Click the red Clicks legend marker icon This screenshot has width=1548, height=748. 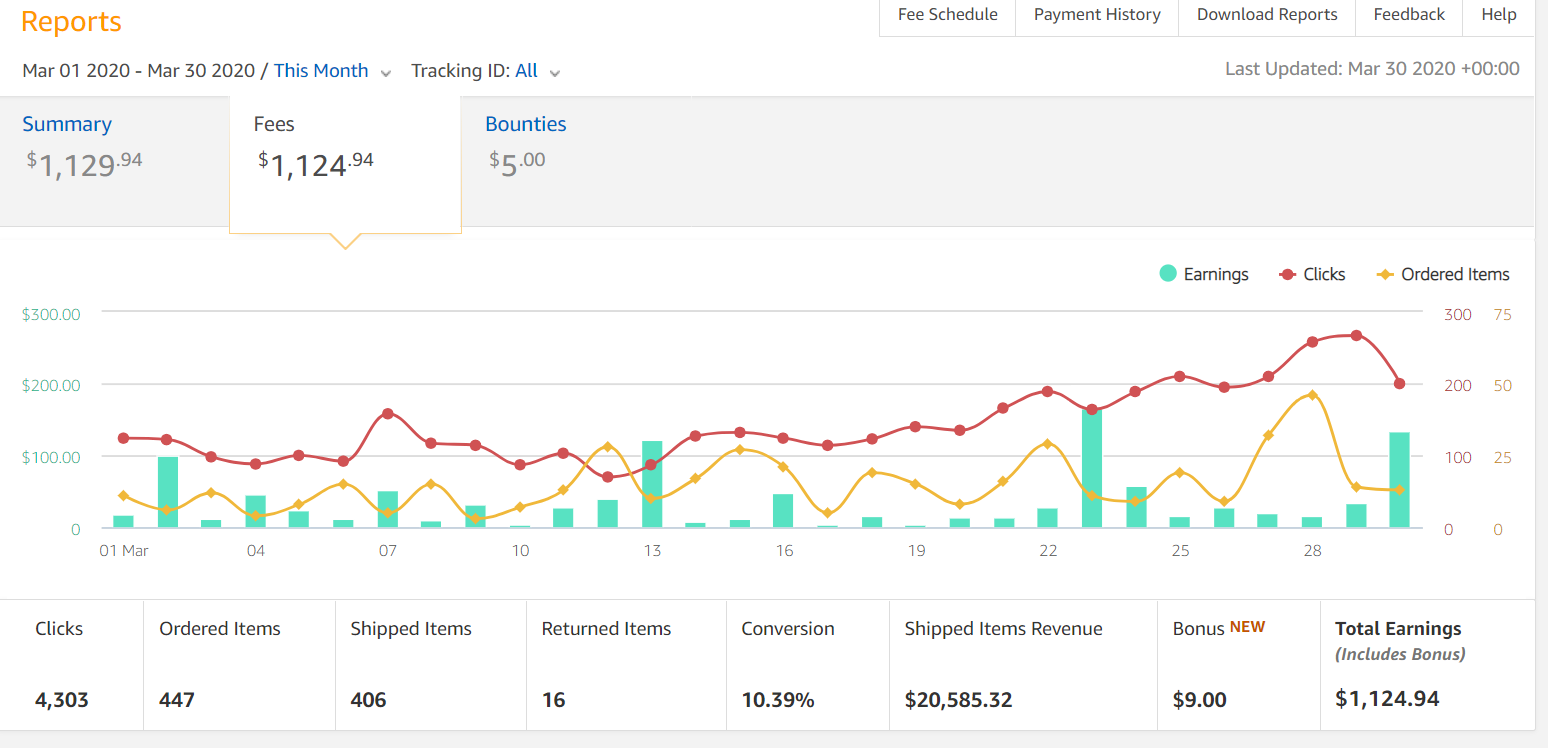coord(1288,274)
